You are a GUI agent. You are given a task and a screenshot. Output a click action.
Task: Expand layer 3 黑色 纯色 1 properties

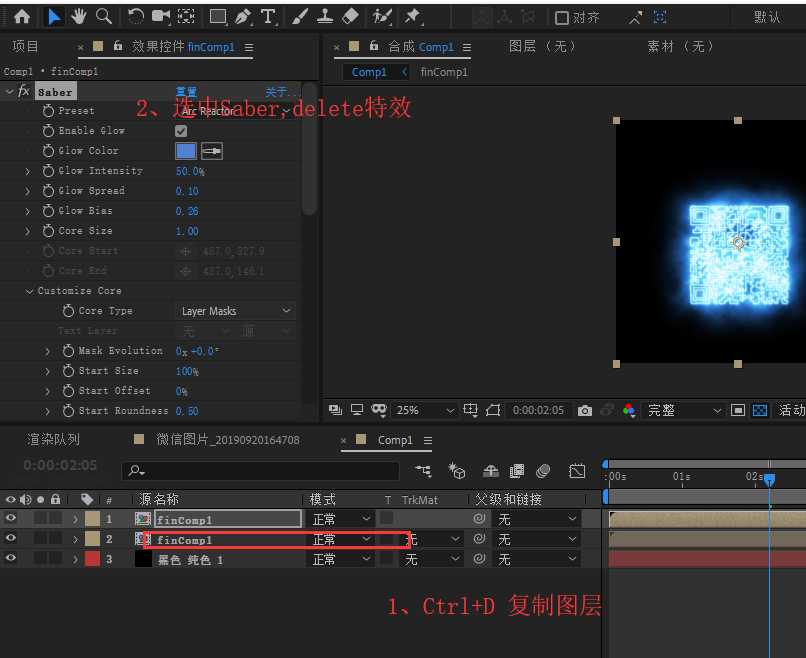tap(76, 559)
